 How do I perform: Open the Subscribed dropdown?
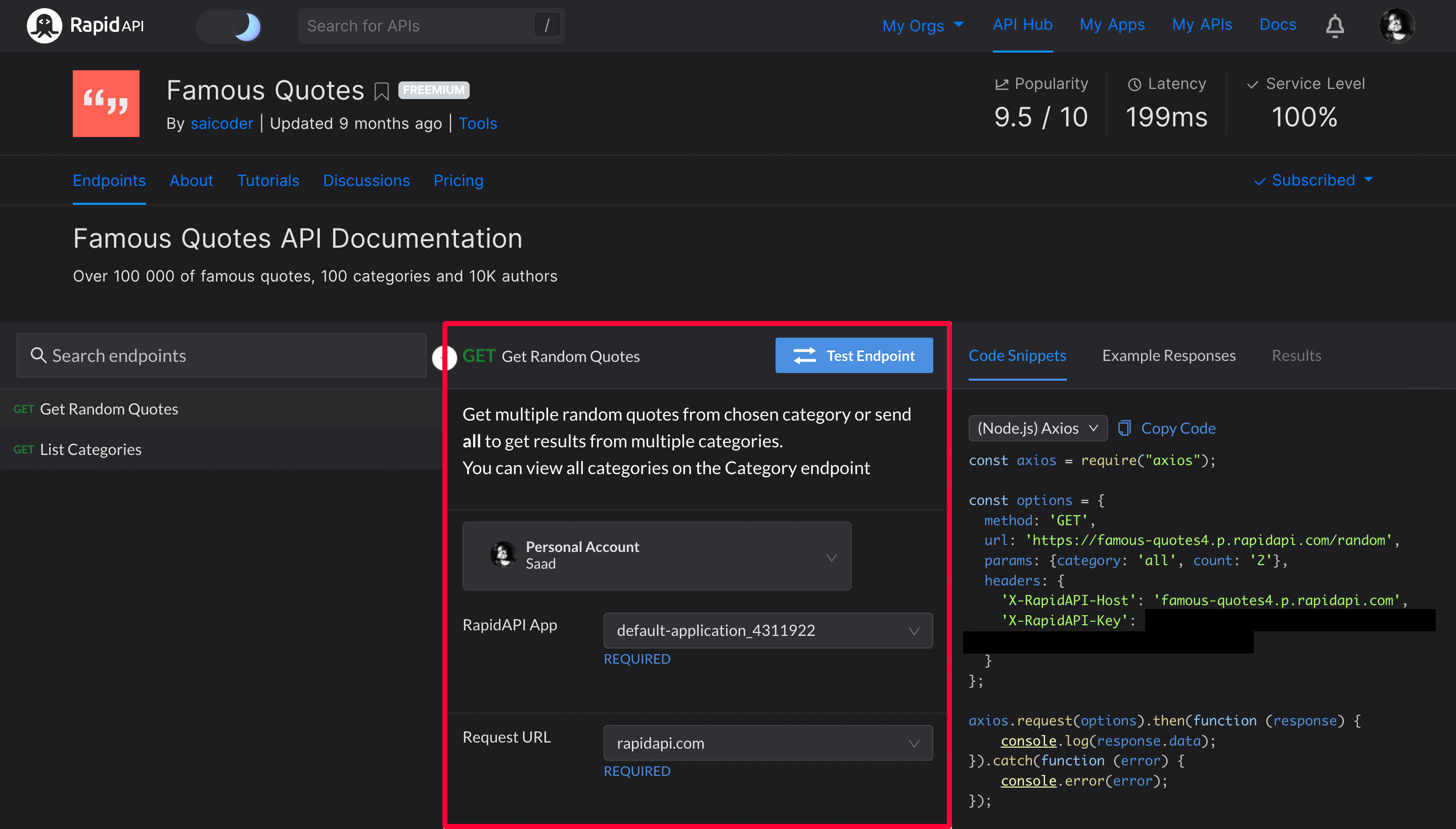1313,180
